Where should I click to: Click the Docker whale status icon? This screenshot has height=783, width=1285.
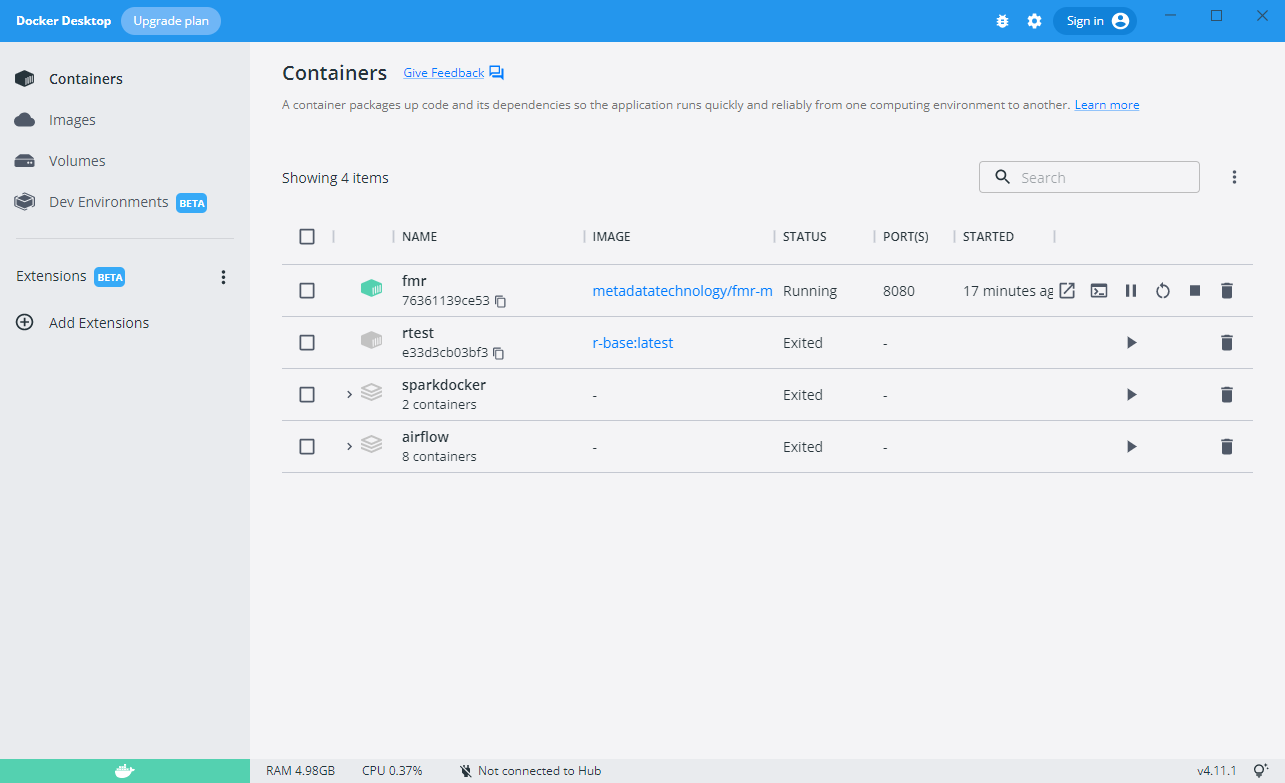(x=124, y=771)
